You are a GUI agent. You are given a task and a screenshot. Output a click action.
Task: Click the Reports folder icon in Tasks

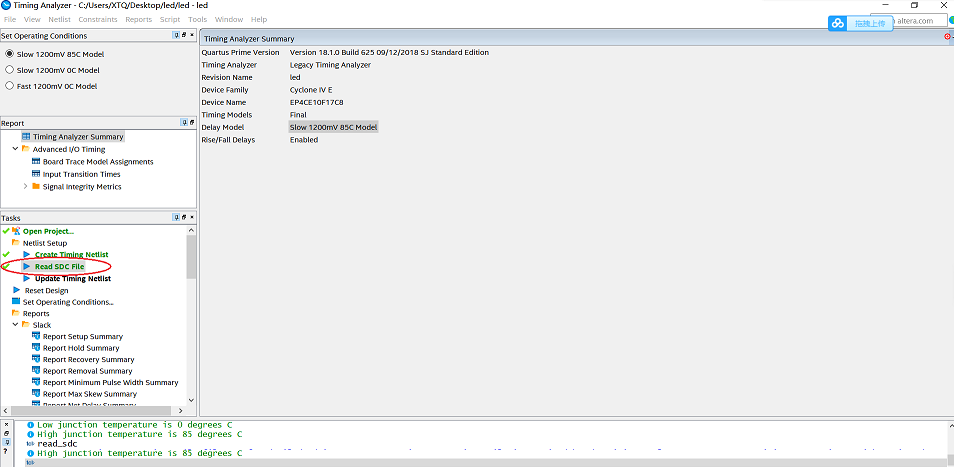(16, 313)
